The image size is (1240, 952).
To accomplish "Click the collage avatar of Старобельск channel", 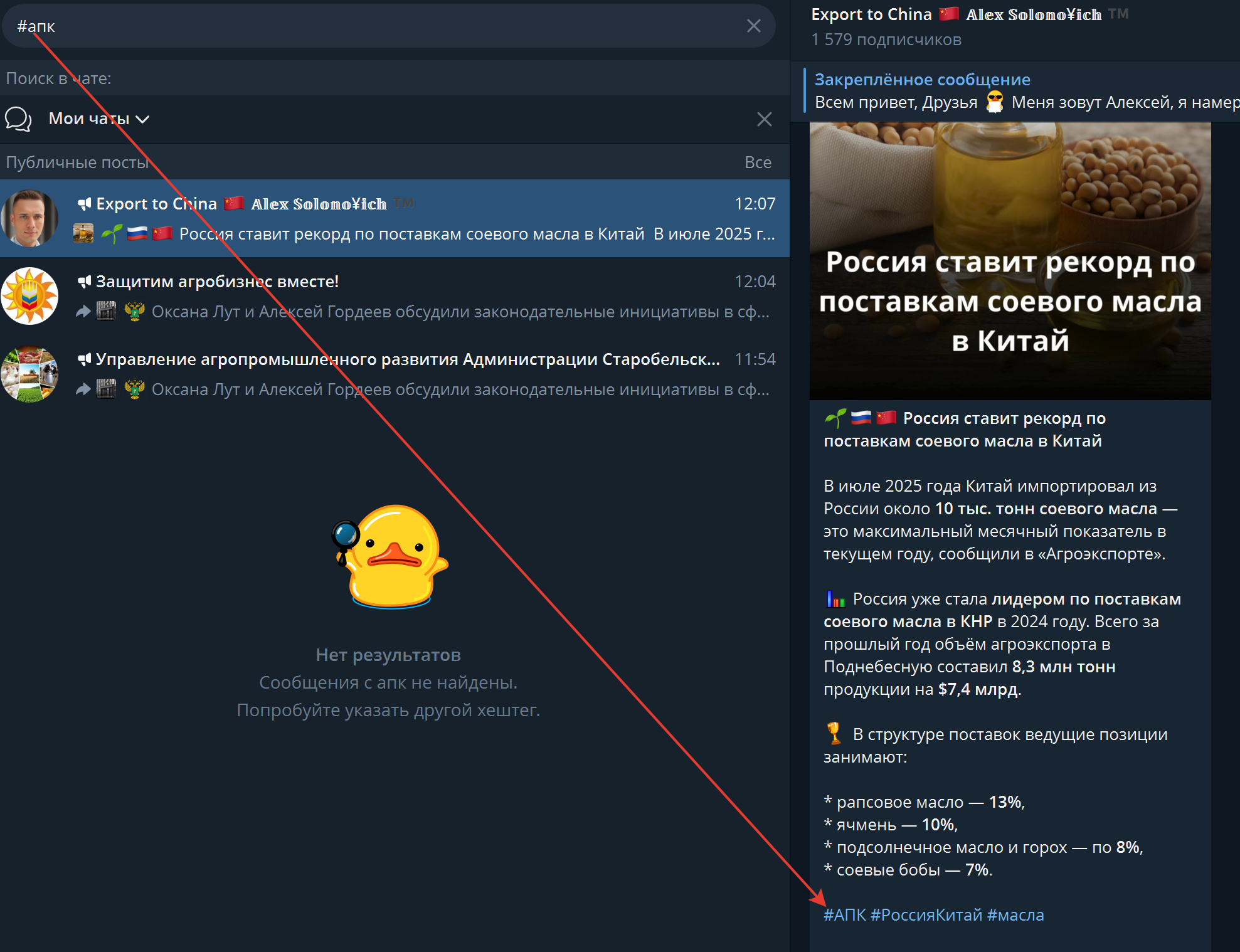I will [x=29, y=374].
